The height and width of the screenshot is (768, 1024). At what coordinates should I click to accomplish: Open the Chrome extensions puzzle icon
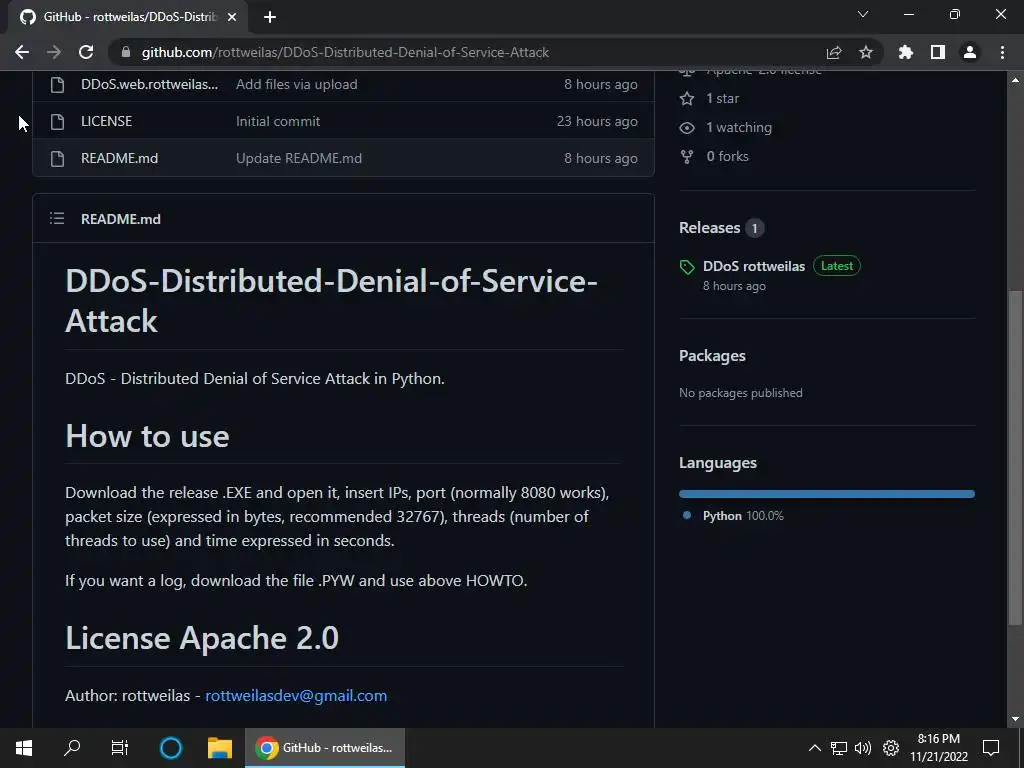906,52
